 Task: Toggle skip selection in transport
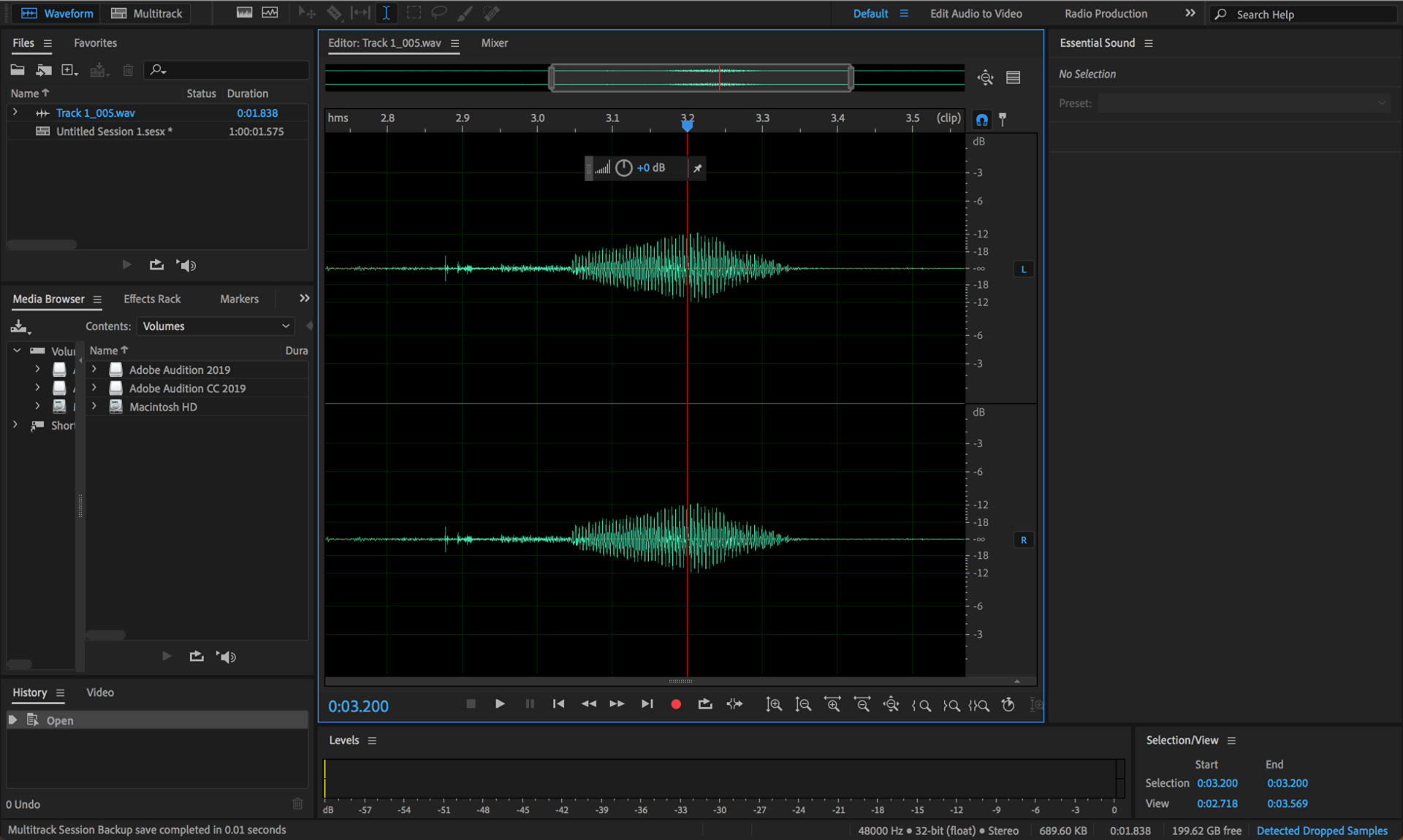734,704
